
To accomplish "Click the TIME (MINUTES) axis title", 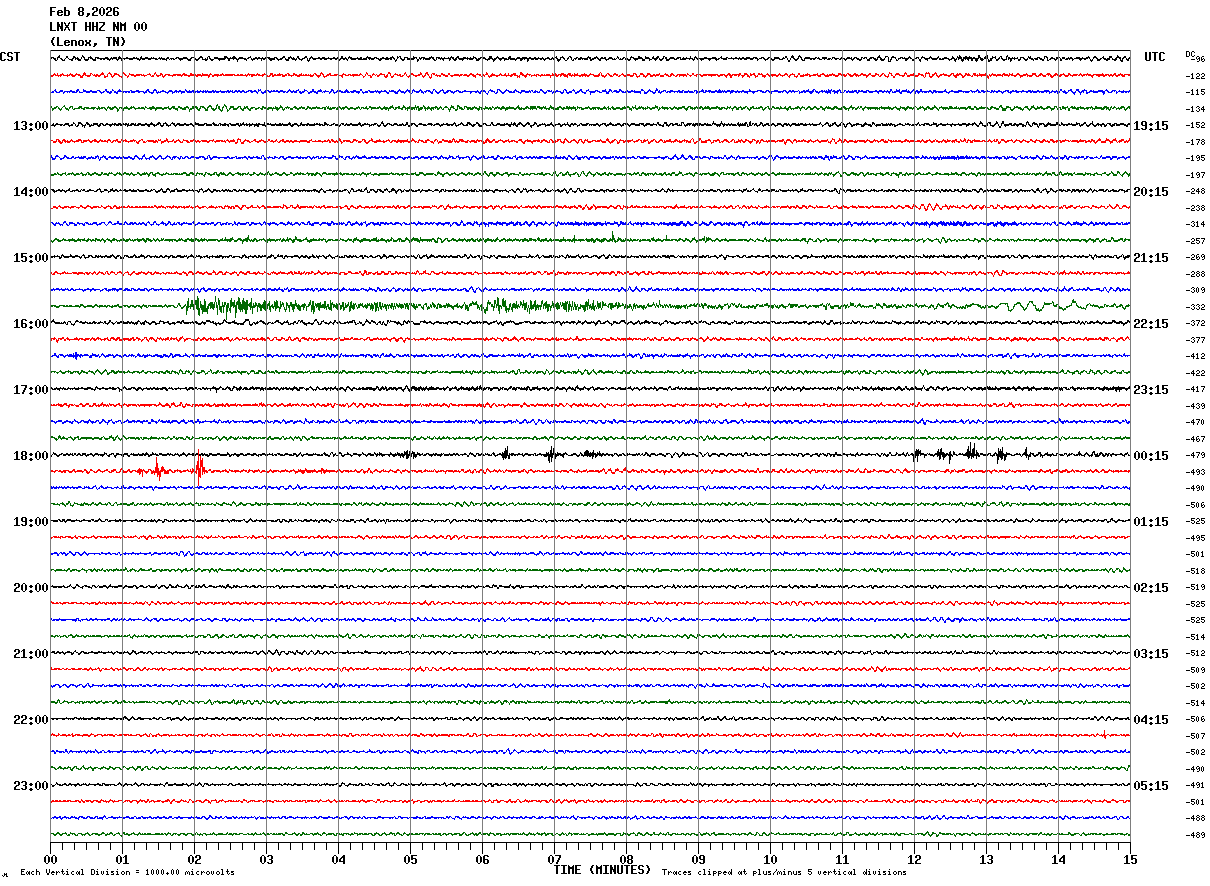I will pyautogui.click(x=602, y=870).
